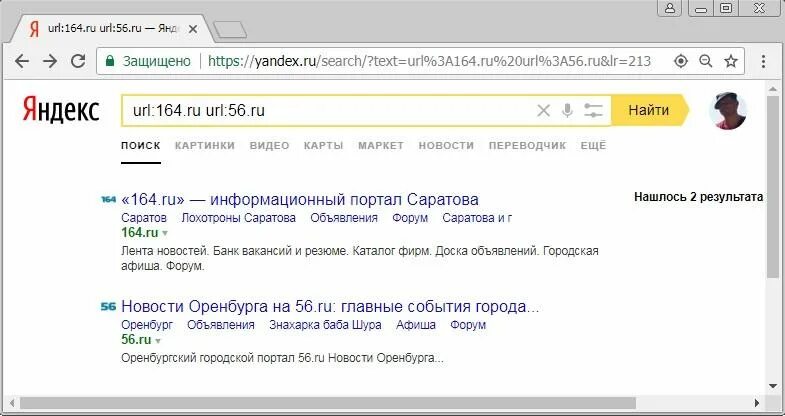Click the browser address bar URL
Viewport: 785px width, 416px height.
[429, 61]
